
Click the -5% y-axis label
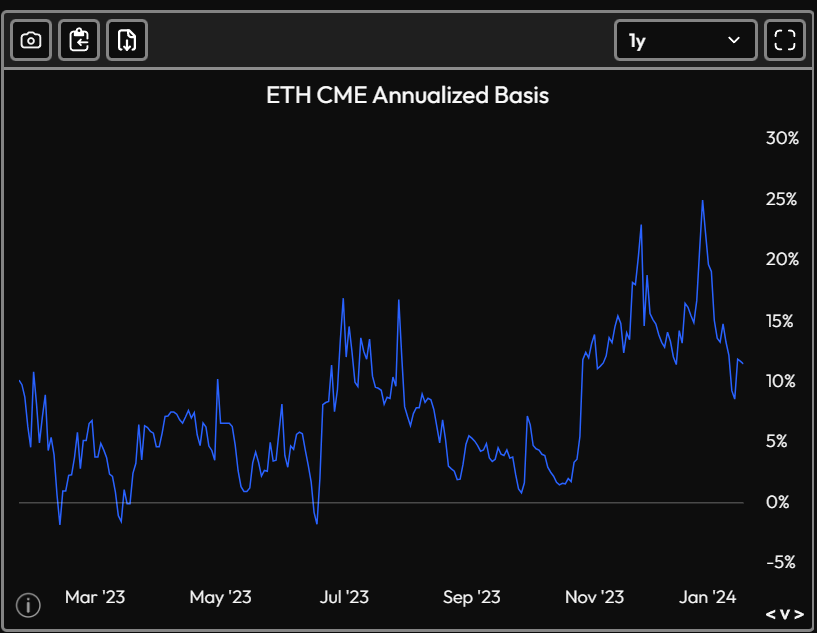click(x=781, y=562)
